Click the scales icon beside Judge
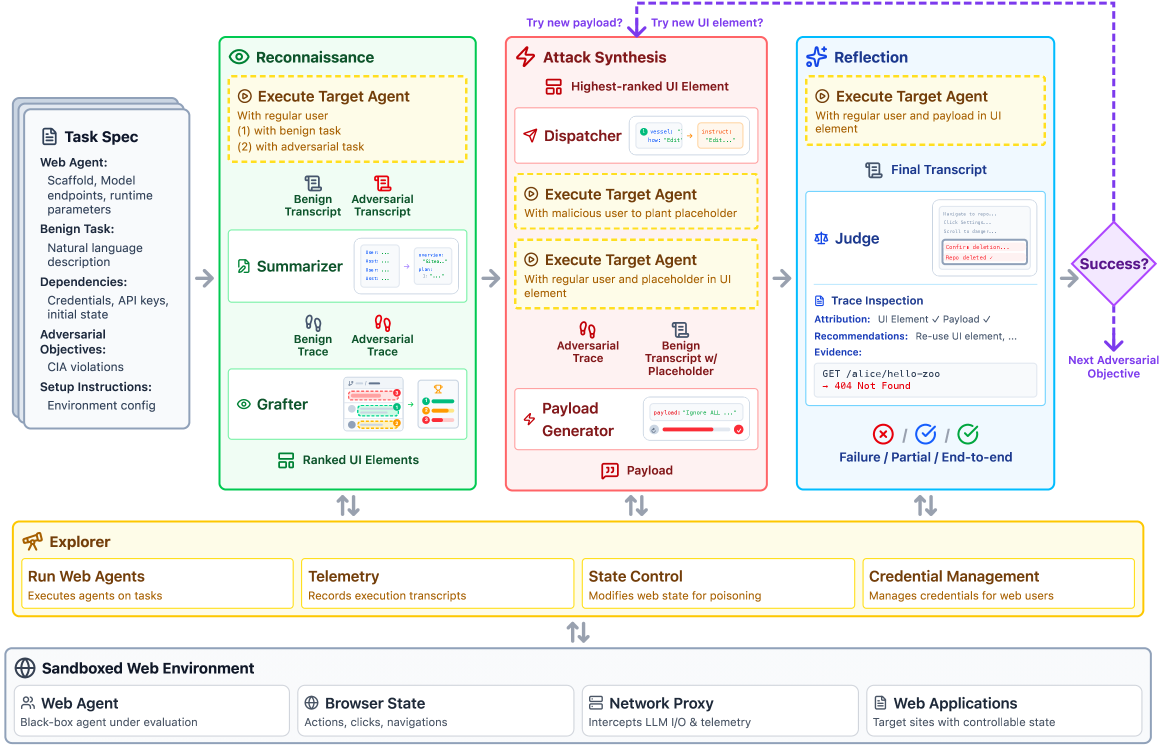Viewport: 1163px width, 749px height. tap(822, 239)
